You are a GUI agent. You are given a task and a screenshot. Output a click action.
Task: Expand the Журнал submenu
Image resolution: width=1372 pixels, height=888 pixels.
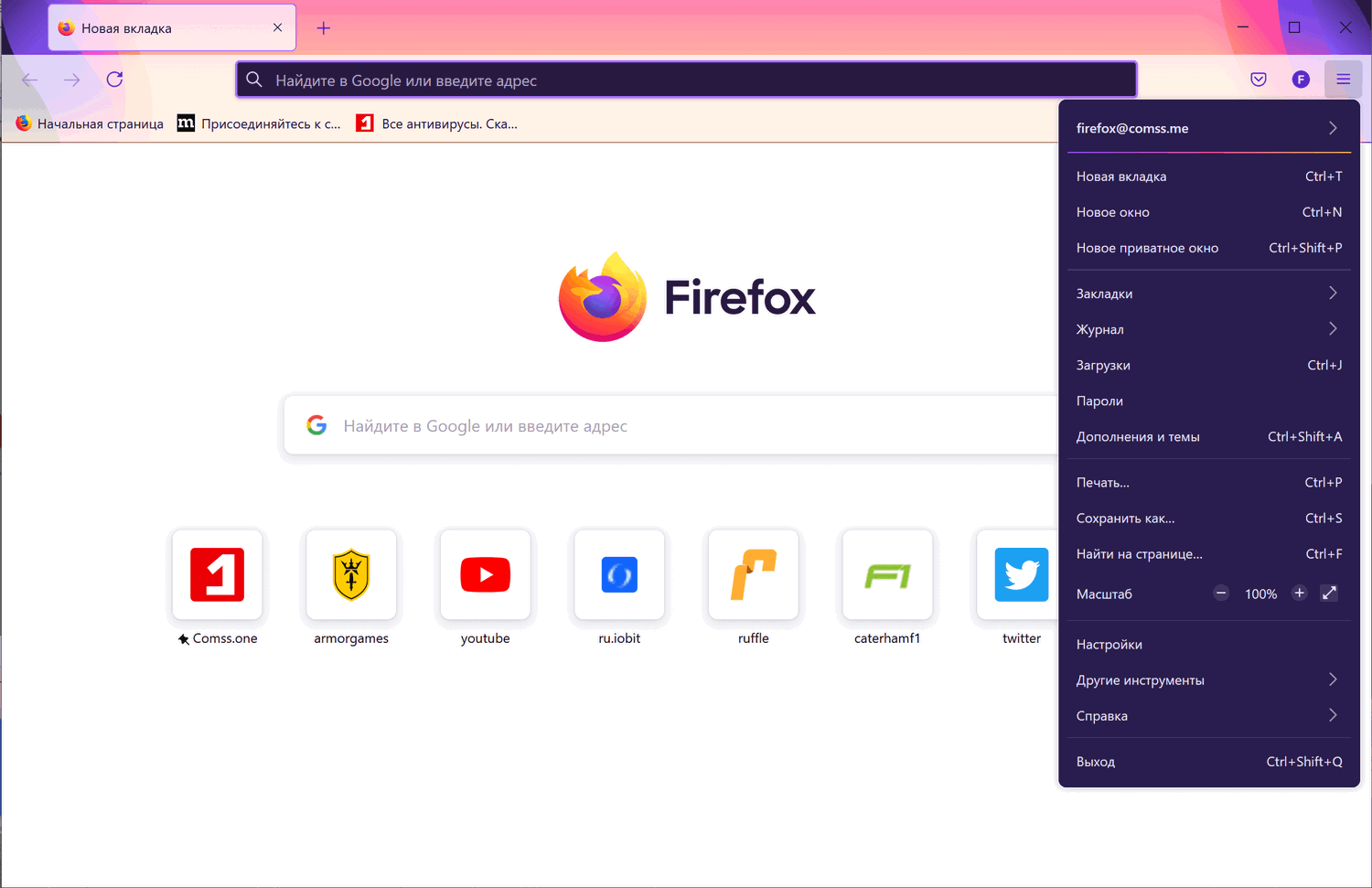(x=1209, y=329)
